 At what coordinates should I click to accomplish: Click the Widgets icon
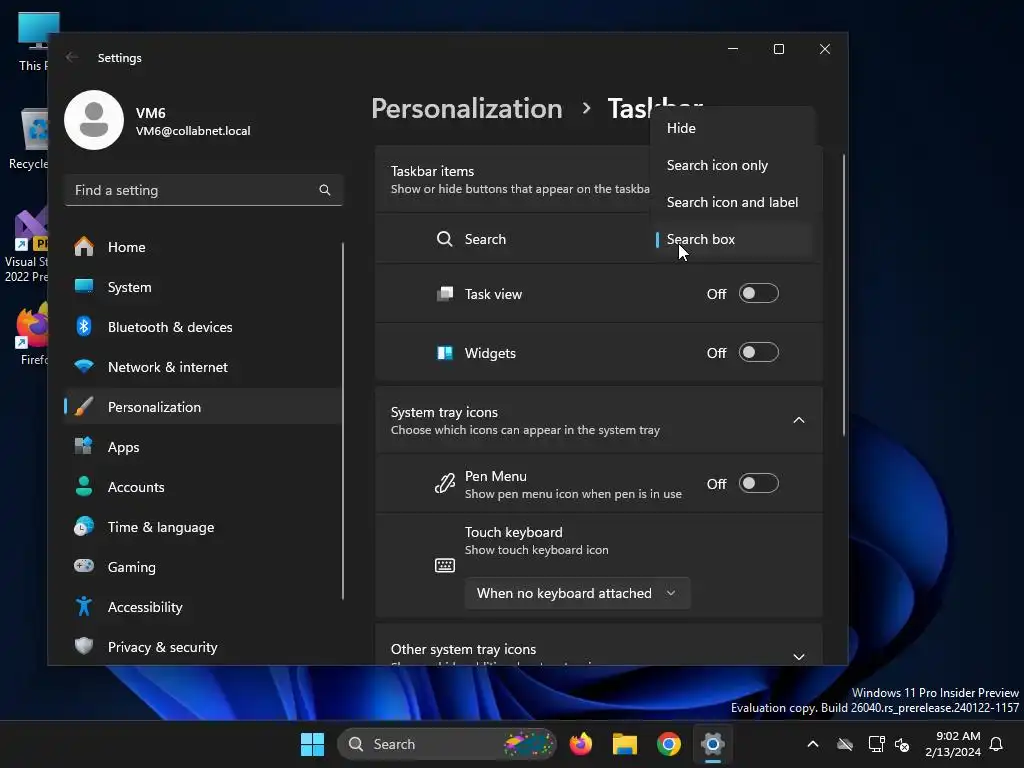(445, 353)
